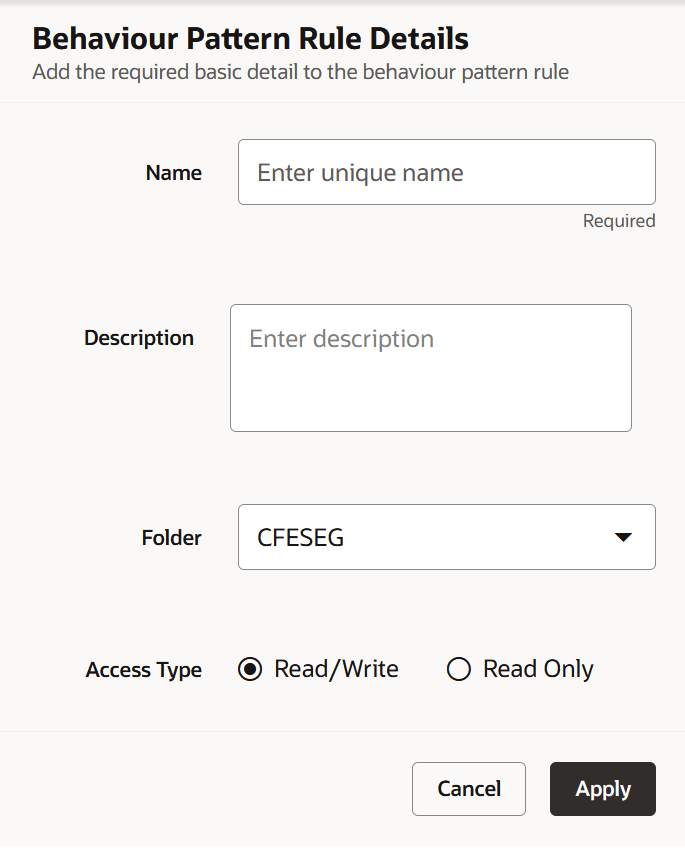
Task: Click the Name label
Action: pyautogui.click(x=173, y=172)
